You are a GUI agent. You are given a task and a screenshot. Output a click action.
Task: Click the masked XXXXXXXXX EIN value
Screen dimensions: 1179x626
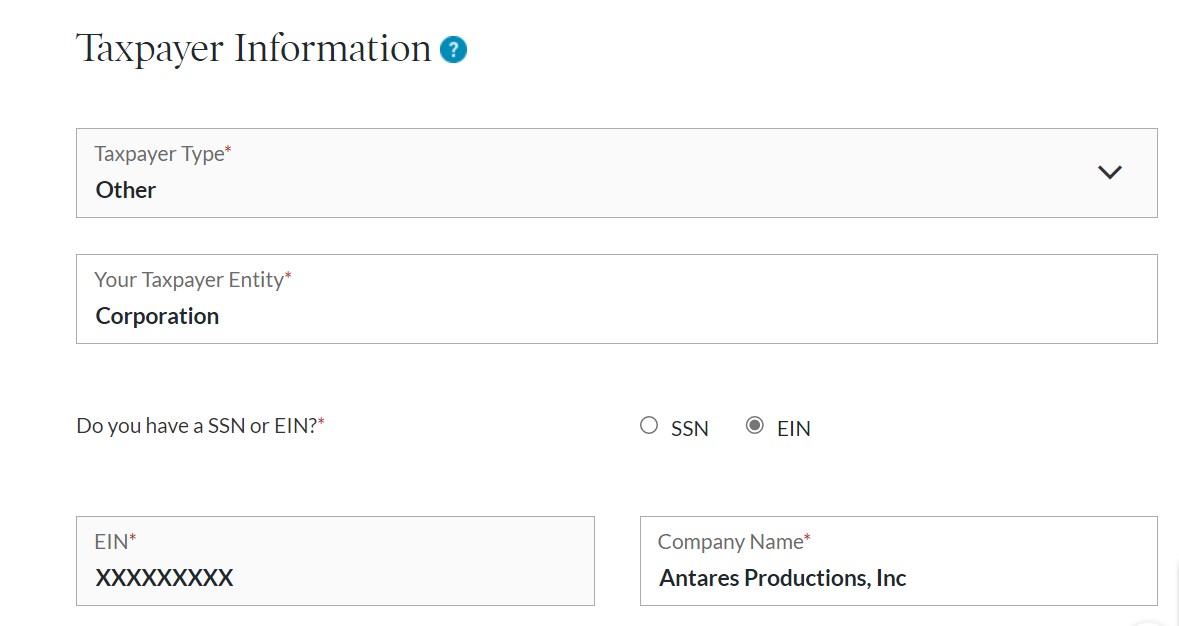point(164,578)
